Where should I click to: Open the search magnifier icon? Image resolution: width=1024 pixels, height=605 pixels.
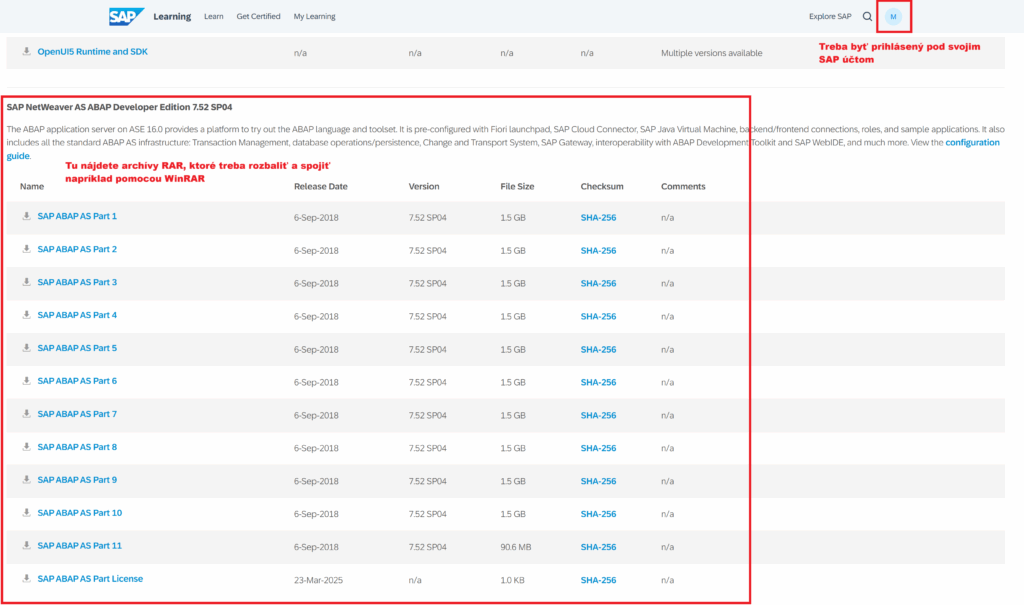(867, 16)
